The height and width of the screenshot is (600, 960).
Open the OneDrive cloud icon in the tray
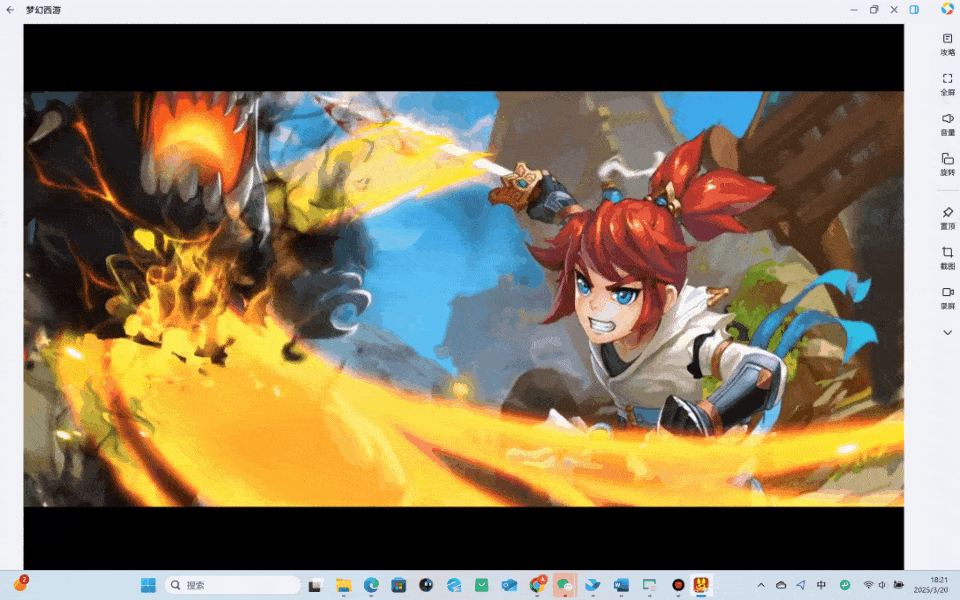[x=781, y=585]
